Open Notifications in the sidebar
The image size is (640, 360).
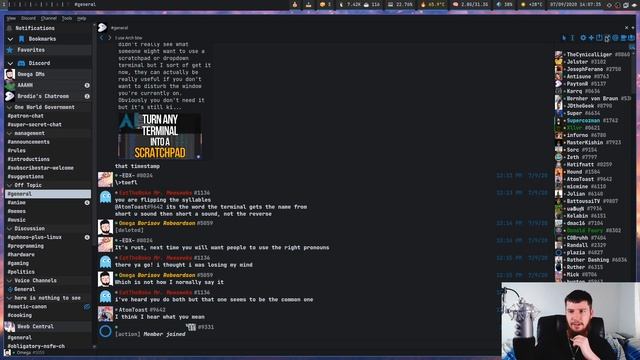(x=35, y=28)
